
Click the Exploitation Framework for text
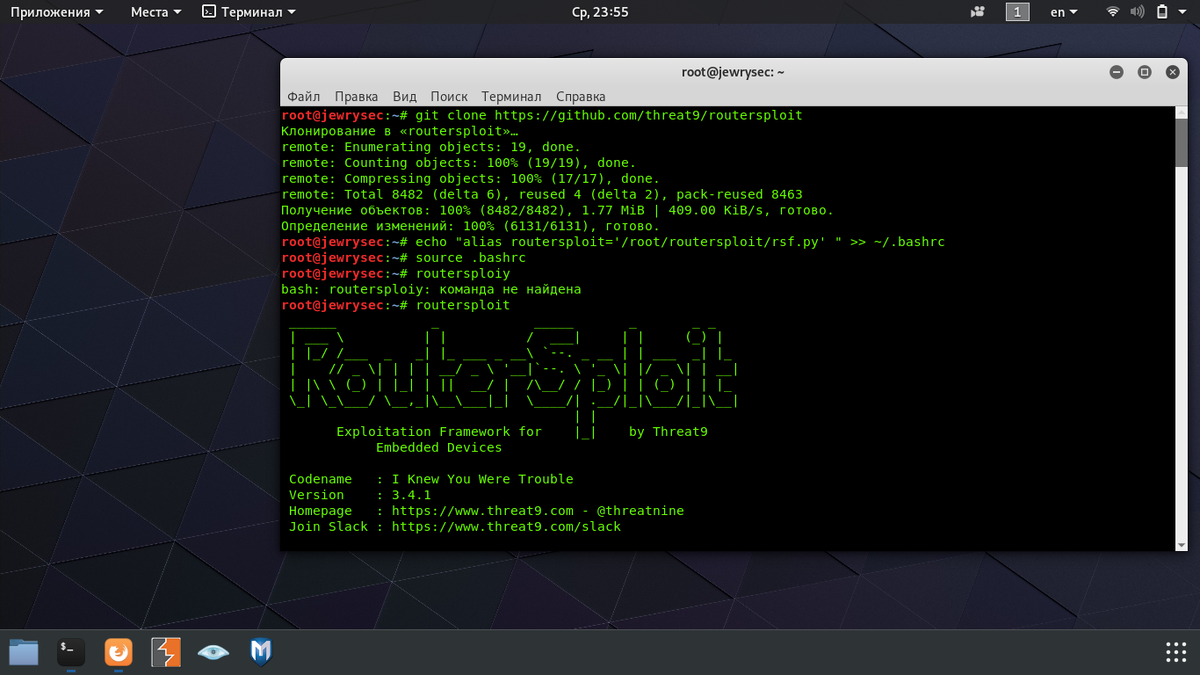coord(439,431)
